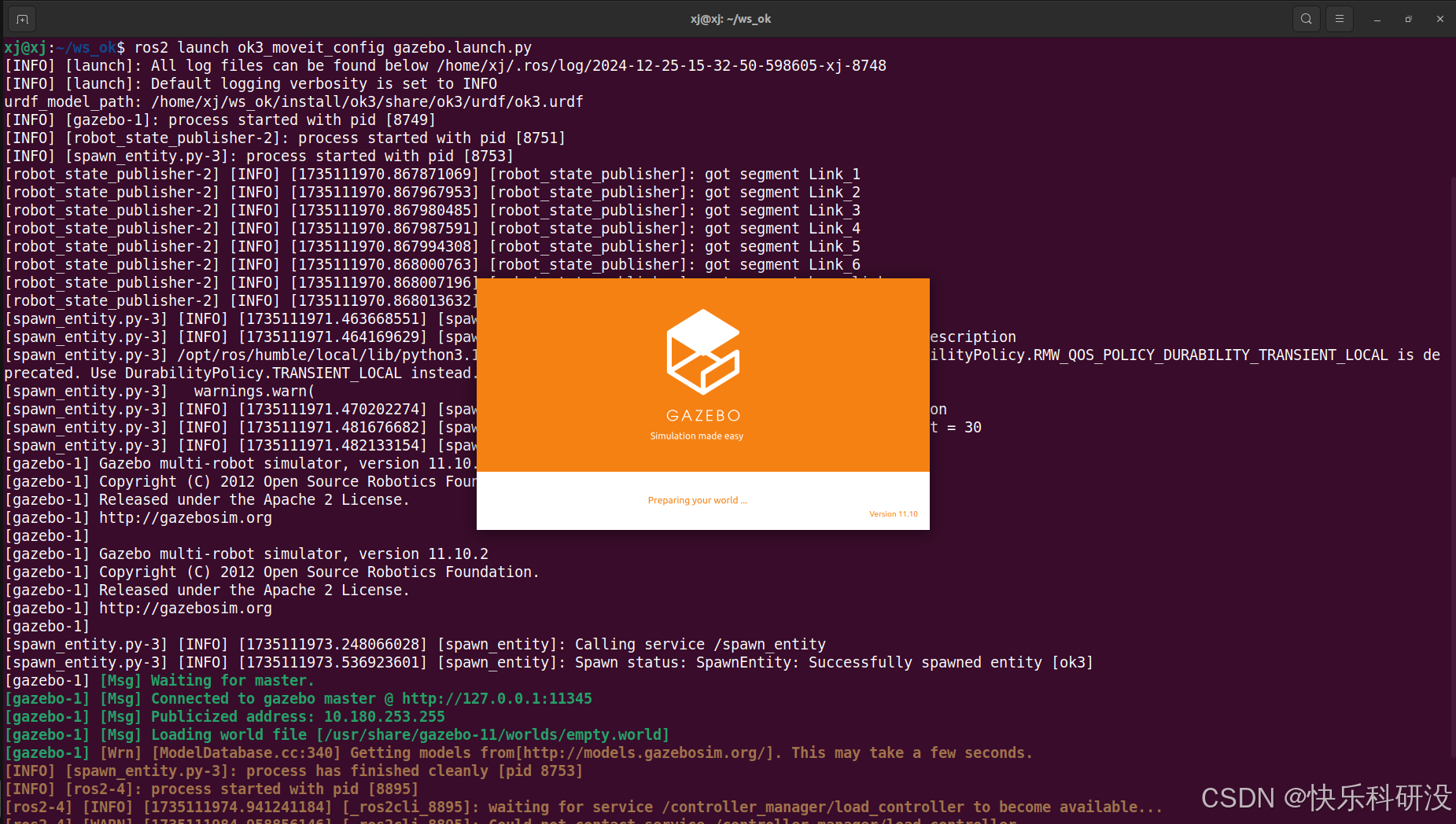This screenshot has width=1456, height=824.
Task: Click 'robot_state_publisher-2 process started pid [8751]'
Action: pyautogui.click(x=285, y=138)
